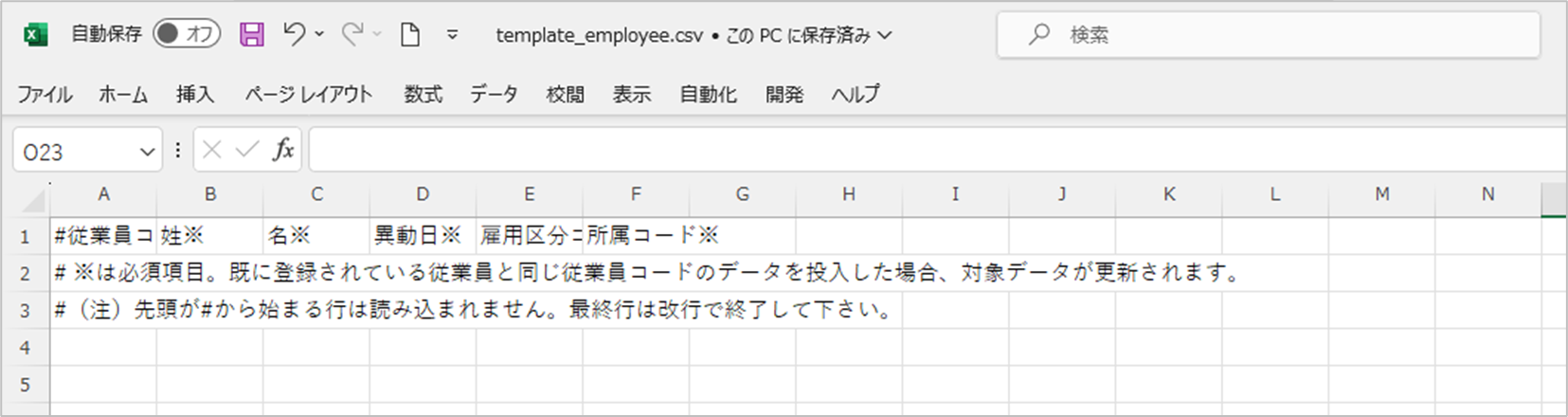
Task: Toggle the 自動保存 AutoSave switch
Action: click(x=186, y=34)
